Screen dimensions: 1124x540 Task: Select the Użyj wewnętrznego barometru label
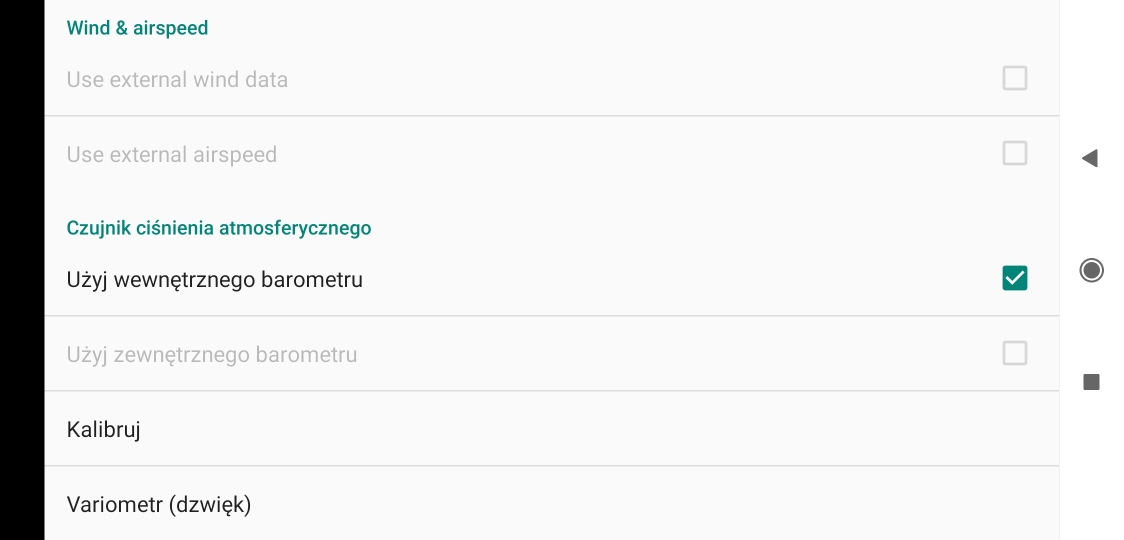tap(214, 280)
